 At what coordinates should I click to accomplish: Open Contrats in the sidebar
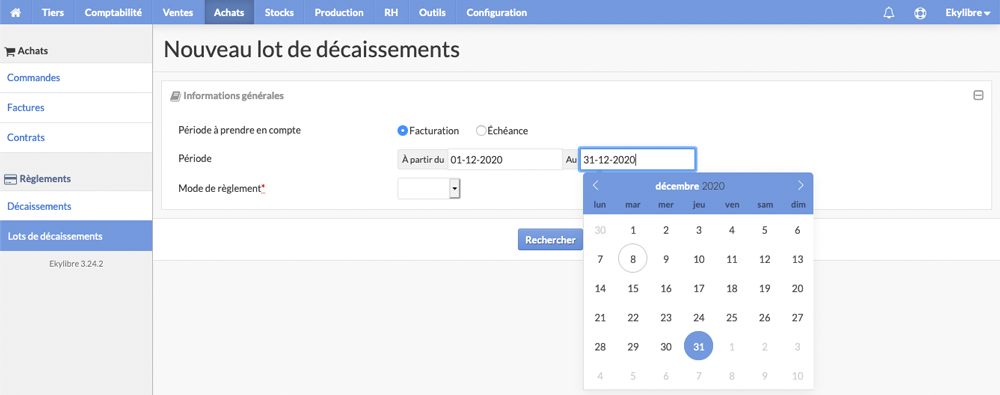(x=76, y=137)
